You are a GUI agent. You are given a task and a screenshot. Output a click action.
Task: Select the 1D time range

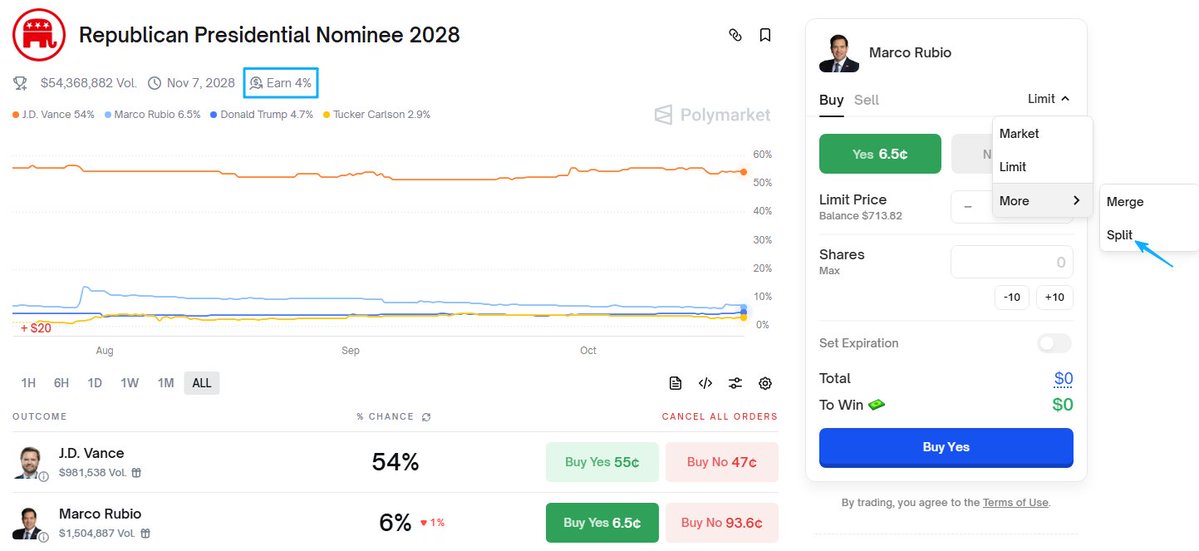click(x=95, y=383)
